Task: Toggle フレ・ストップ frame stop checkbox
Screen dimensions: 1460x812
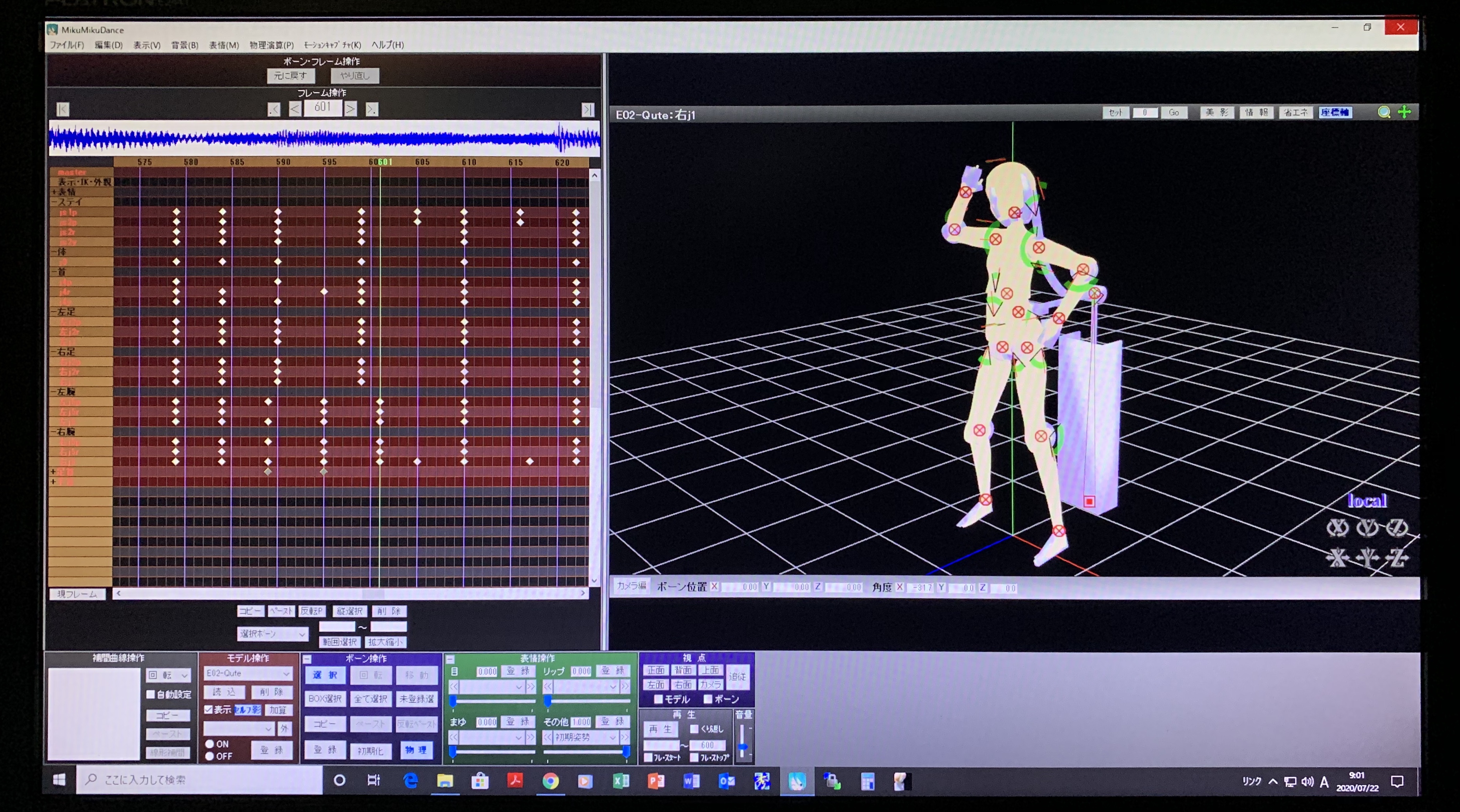Action: point(694,757)
